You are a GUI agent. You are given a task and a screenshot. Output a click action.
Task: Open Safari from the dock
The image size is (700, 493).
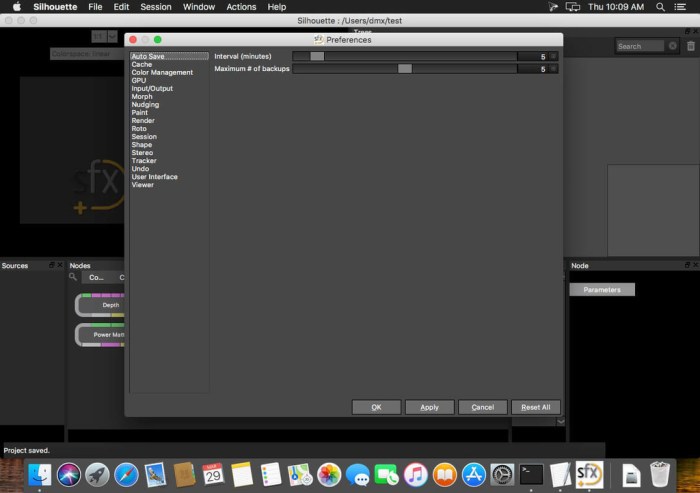(x=126, y=474)
